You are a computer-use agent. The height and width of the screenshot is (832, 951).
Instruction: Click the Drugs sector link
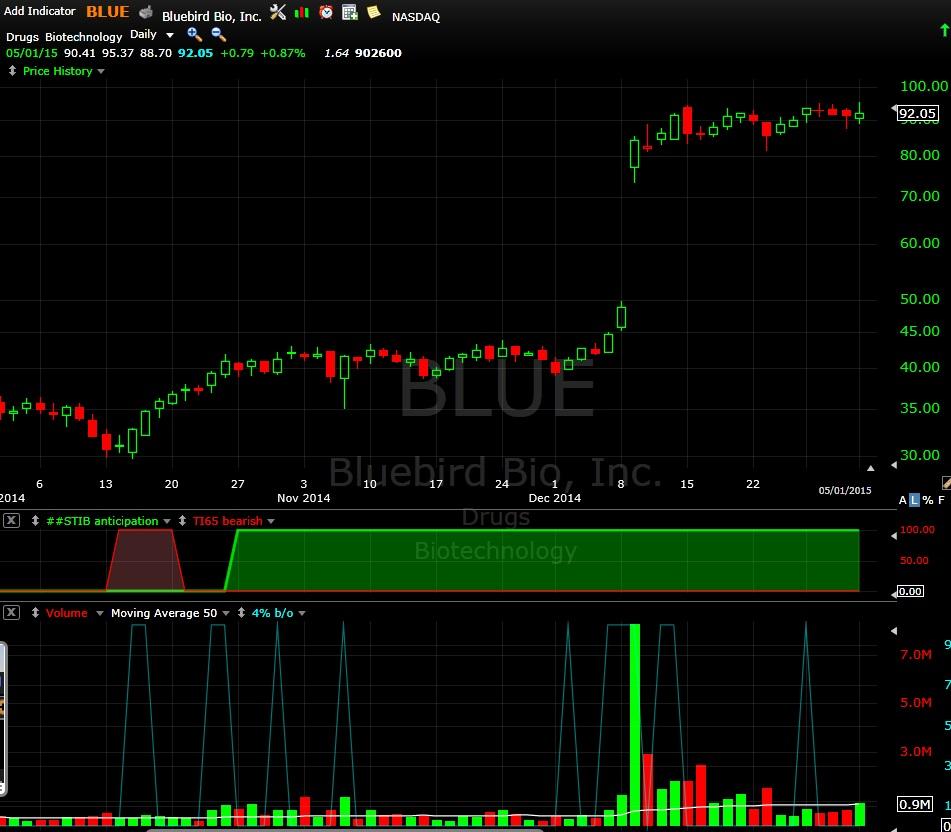click(x=22, y=37)
